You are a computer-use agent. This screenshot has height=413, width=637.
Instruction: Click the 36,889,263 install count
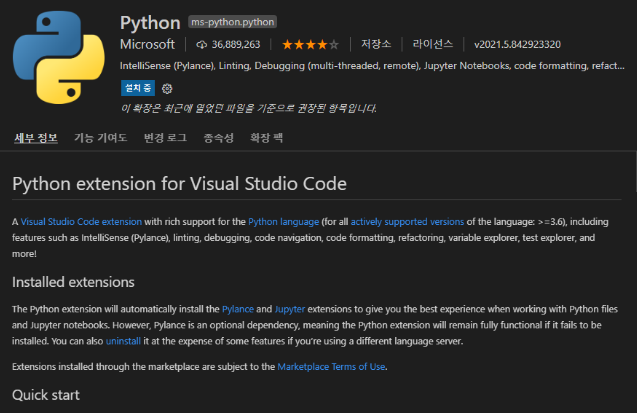pos(236,44)
